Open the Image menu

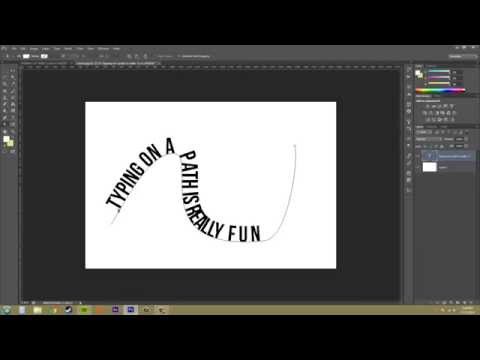pyautogui.click(x=34, y=49)
